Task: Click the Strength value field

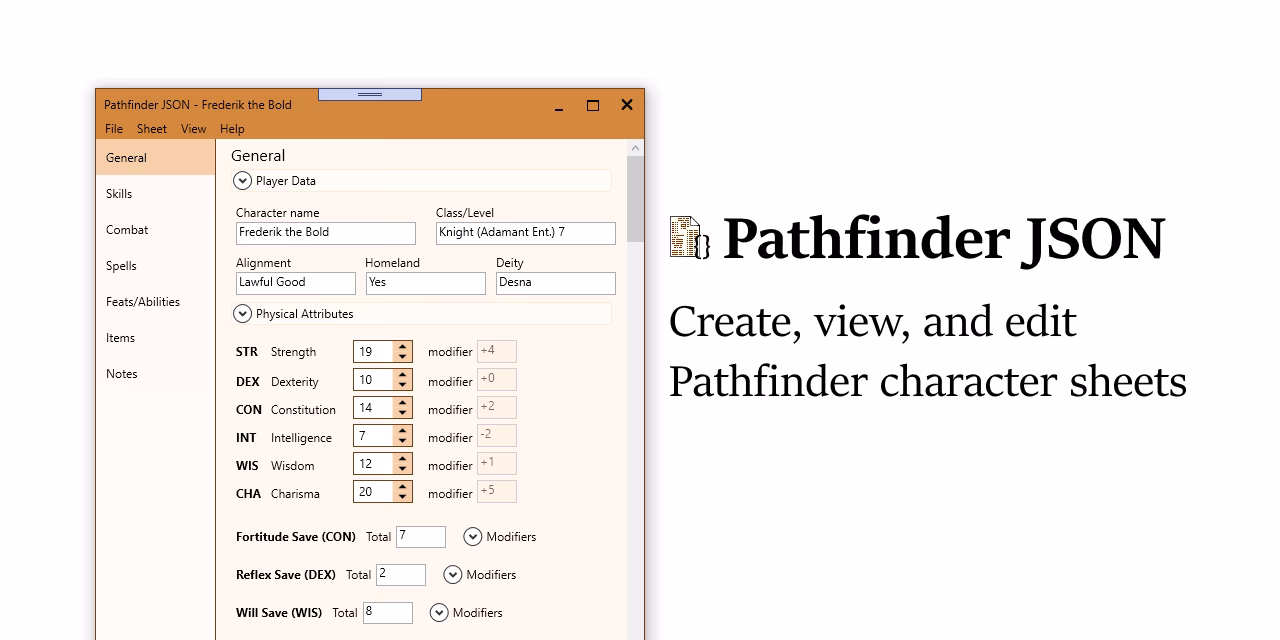Action: 373,352
